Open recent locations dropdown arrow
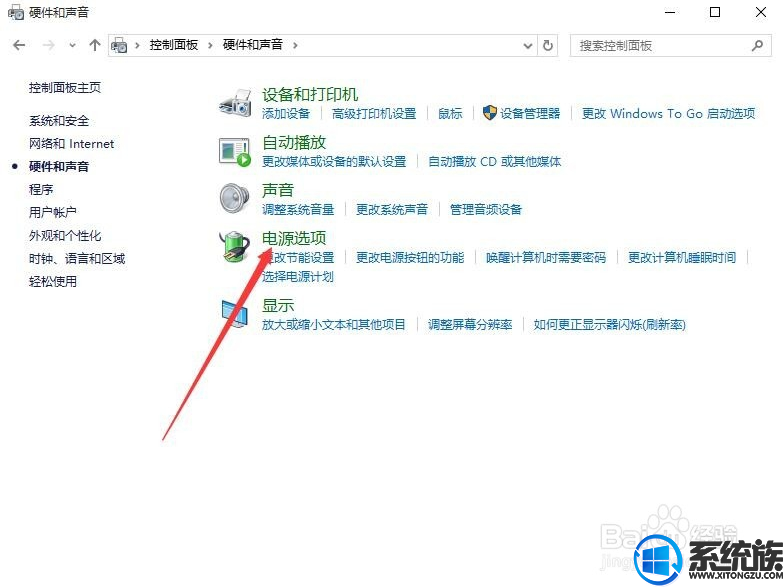This screenshot has width=783, height=588. [x=72, y=45]
